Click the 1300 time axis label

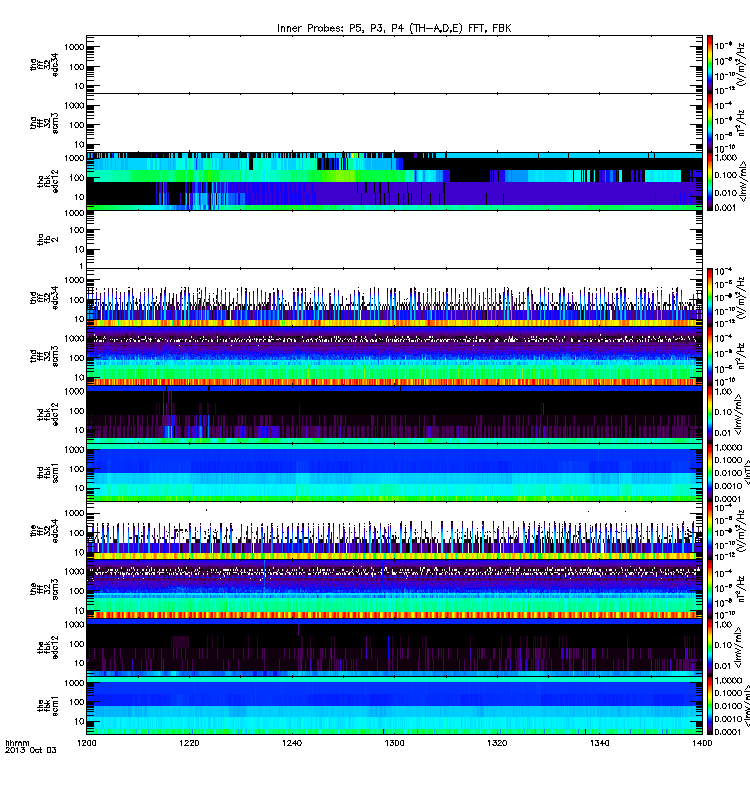(394, 743)
